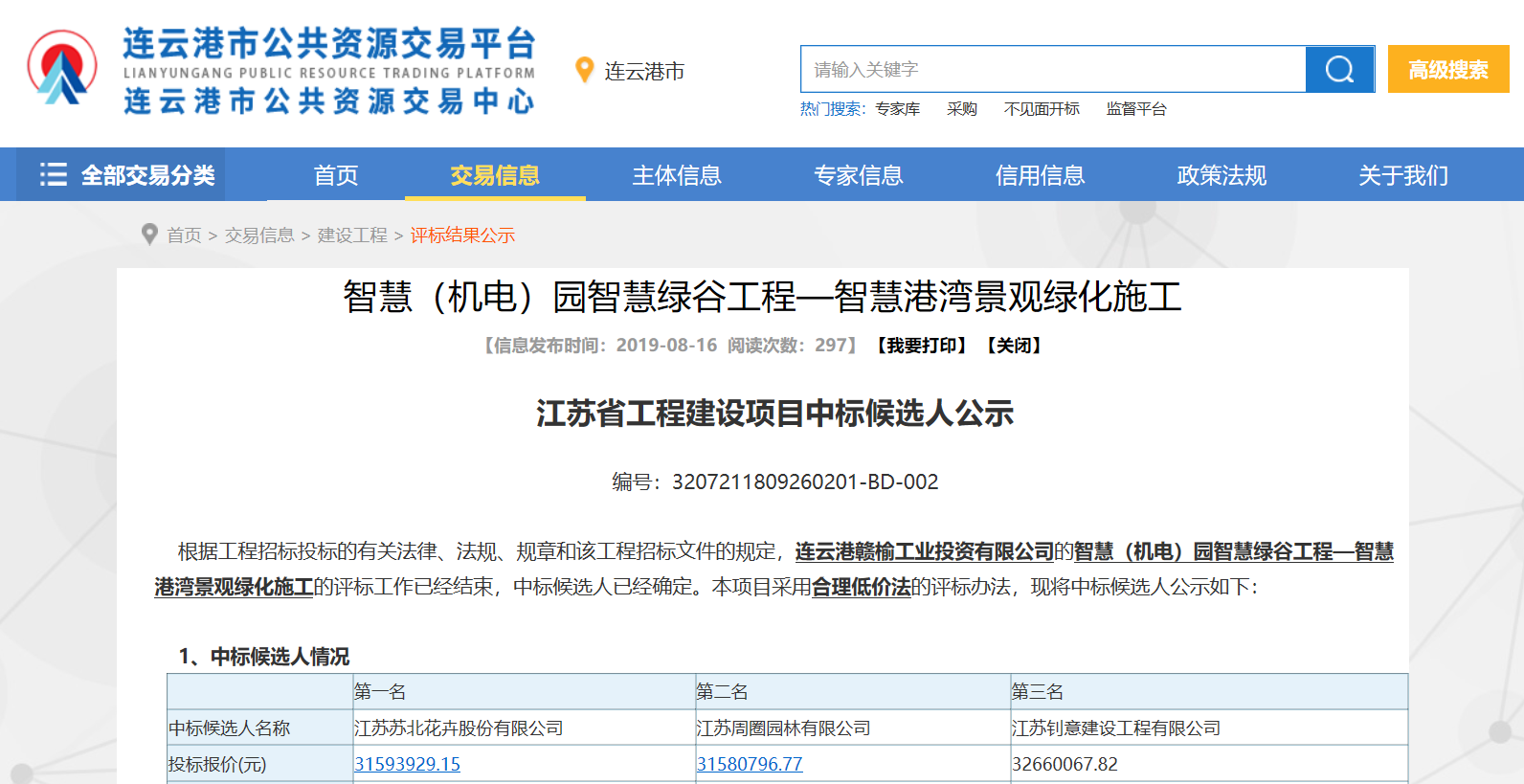Open the 专家信息 nav tab
This screenshot has height=784, width=1524.
859,175
